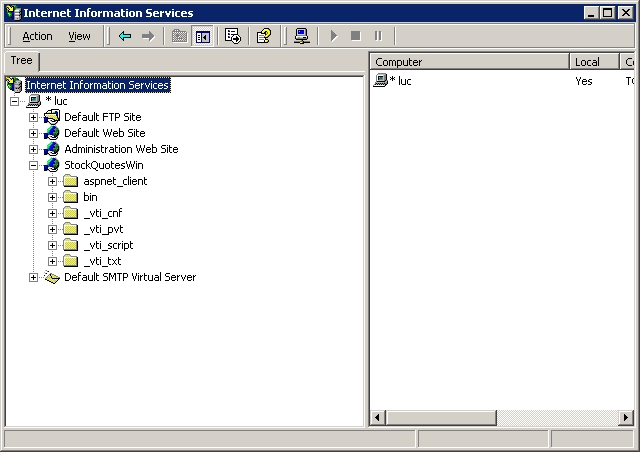Click the Administration Web Site globe icon
This screenshot has width=640, height=452.
pos(52,149)
